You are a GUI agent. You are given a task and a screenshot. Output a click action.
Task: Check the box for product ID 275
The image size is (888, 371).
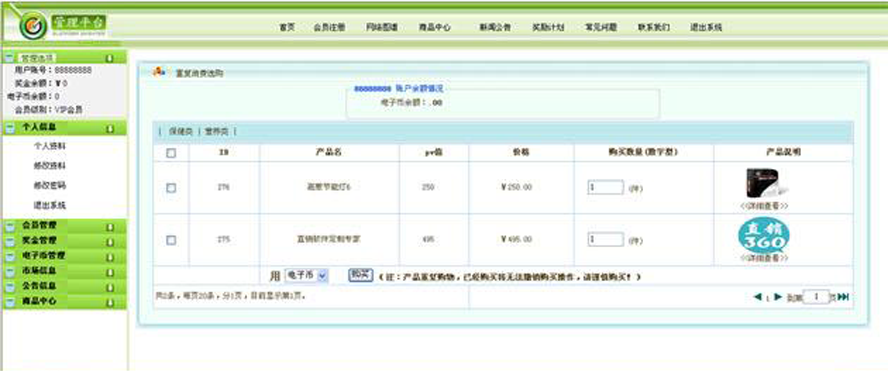[171, 240]
